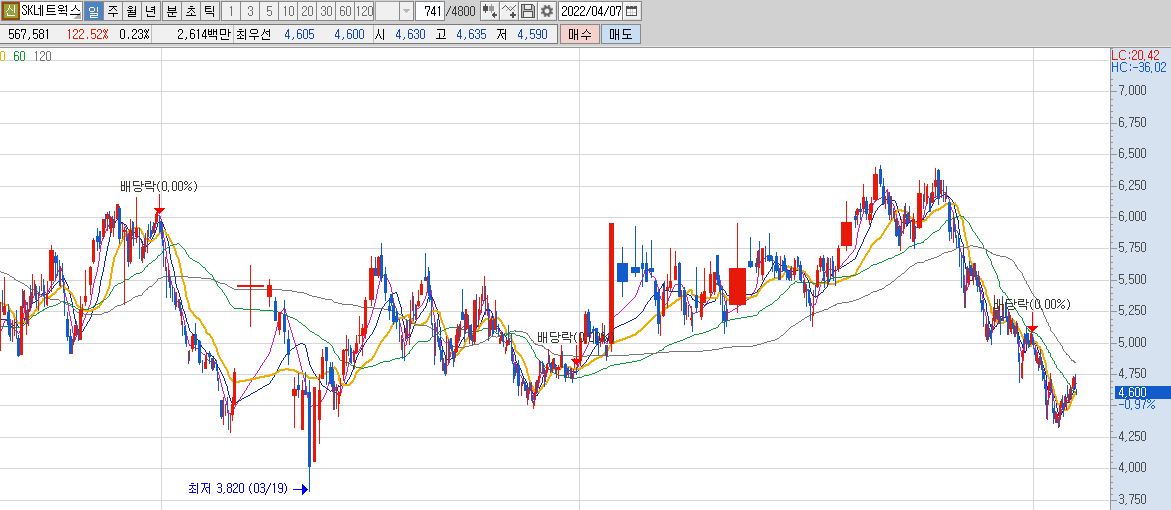Click the volume value 567,581

29,34
